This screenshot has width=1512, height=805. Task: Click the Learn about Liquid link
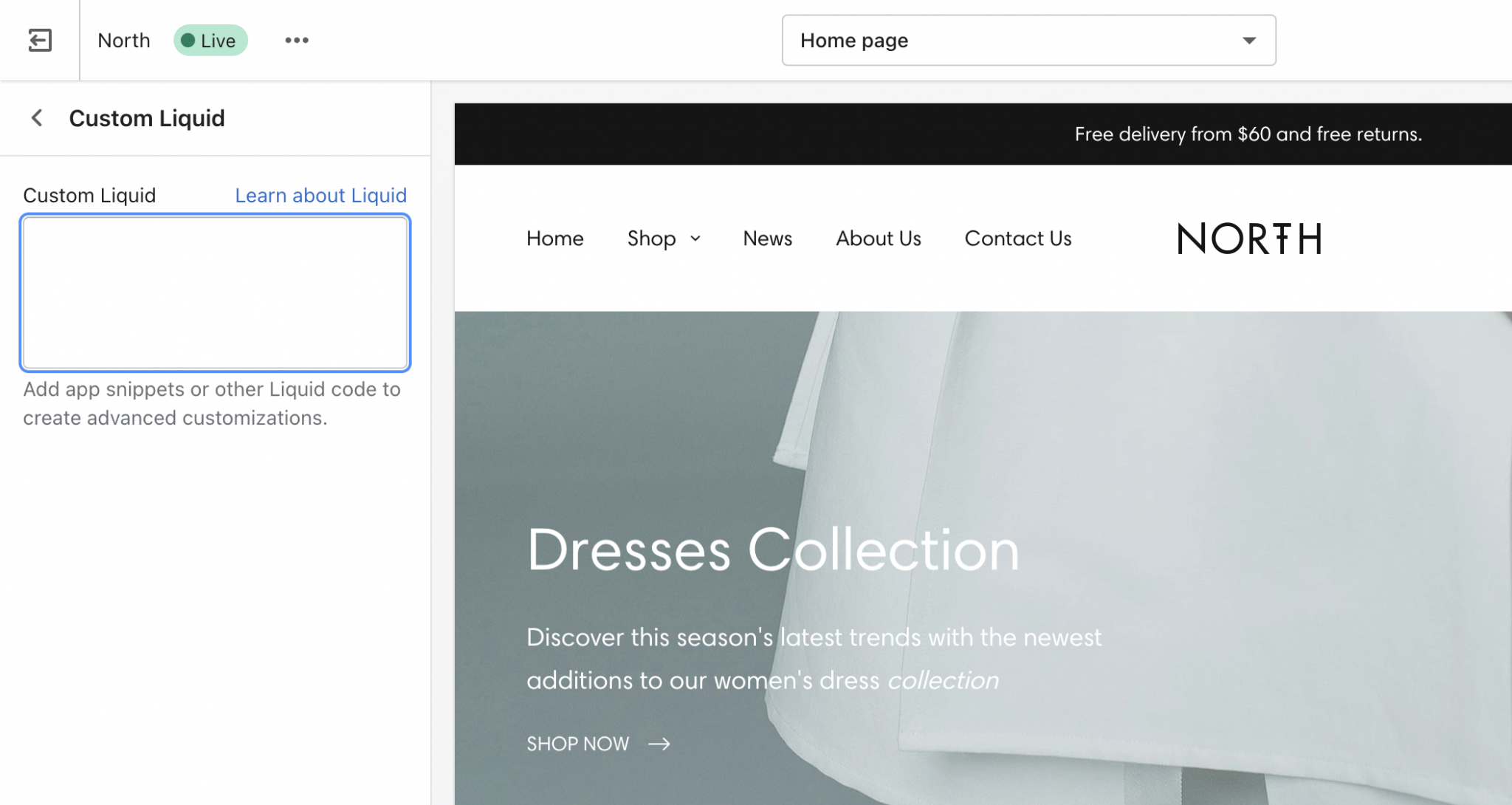320,195
